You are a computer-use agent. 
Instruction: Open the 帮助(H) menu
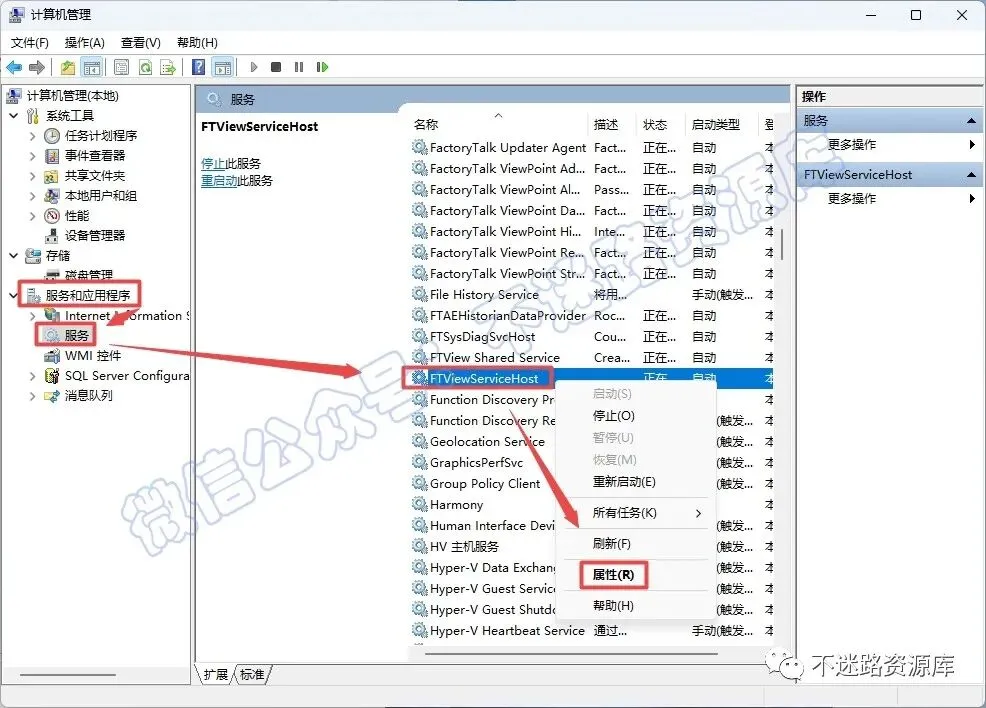[x=197, y=43]
